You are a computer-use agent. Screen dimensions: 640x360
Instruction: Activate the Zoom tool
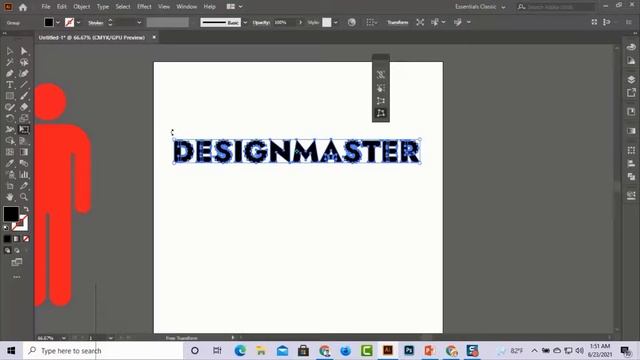point(24,197)
